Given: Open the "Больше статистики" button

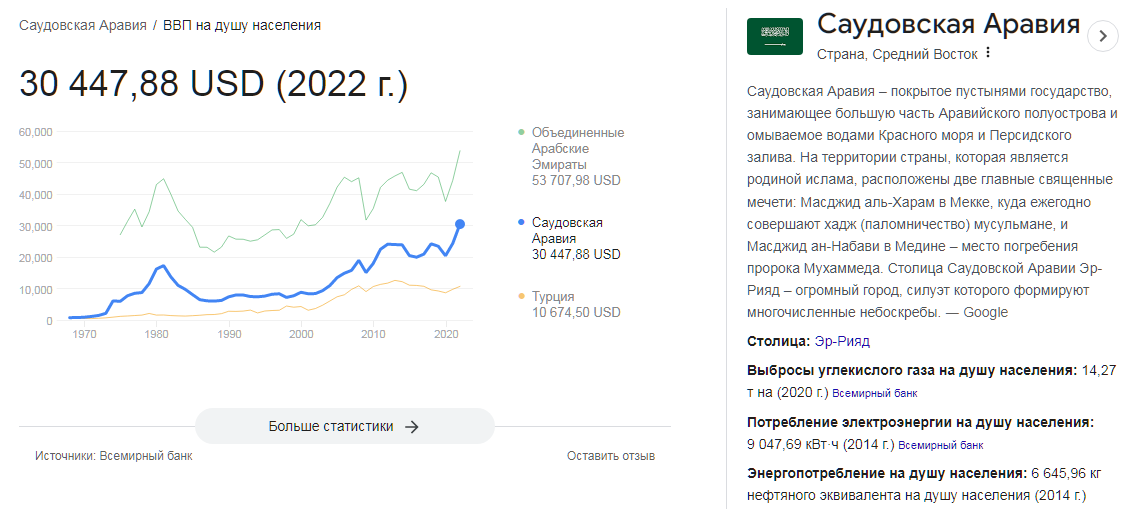Looking at the screenshot, I should [344, 426].
